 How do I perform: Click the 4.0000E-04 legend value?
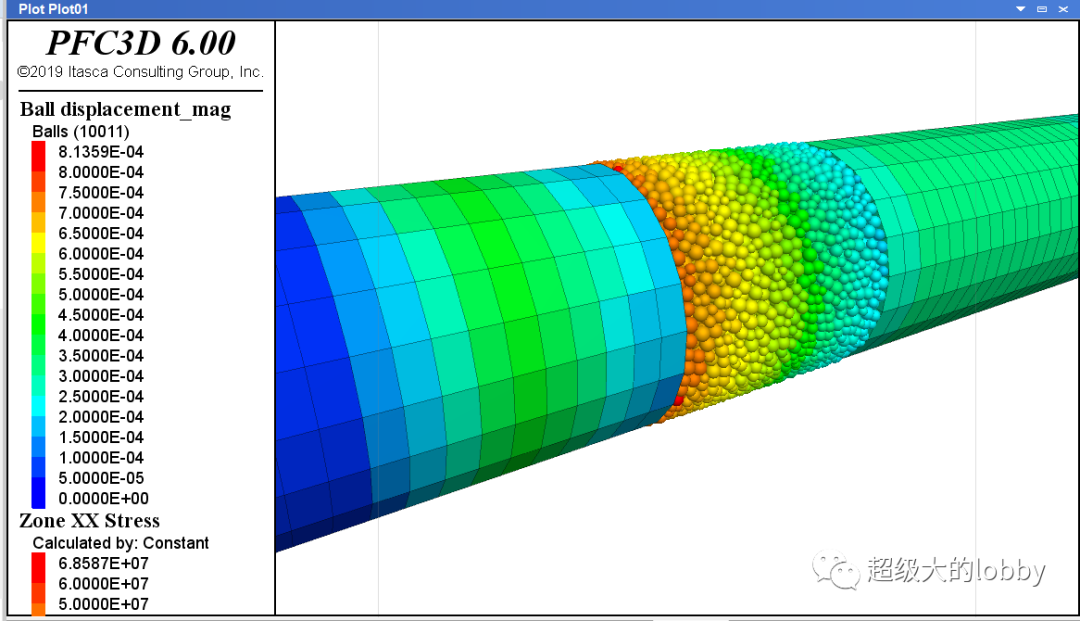(101, 335)
